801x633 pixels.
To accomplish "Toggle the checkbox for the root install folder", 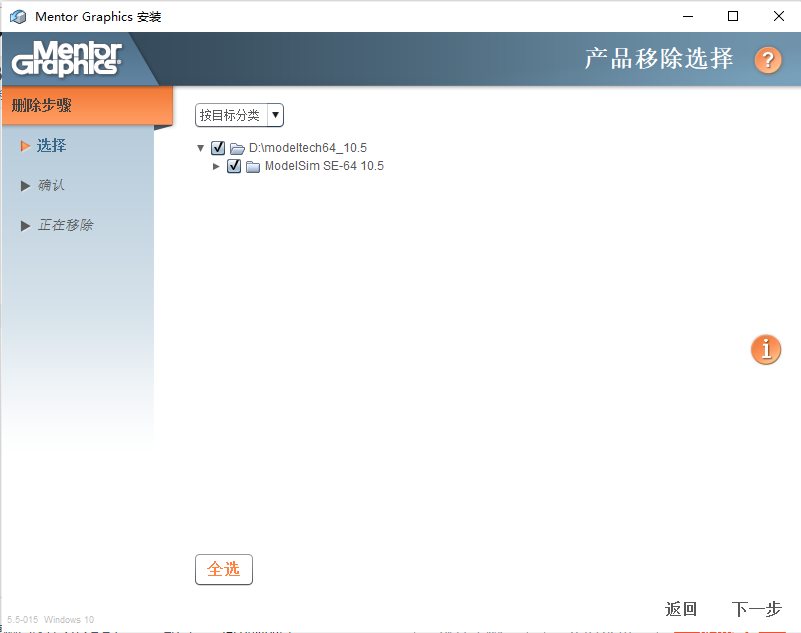I will click(x=217, y=147).
